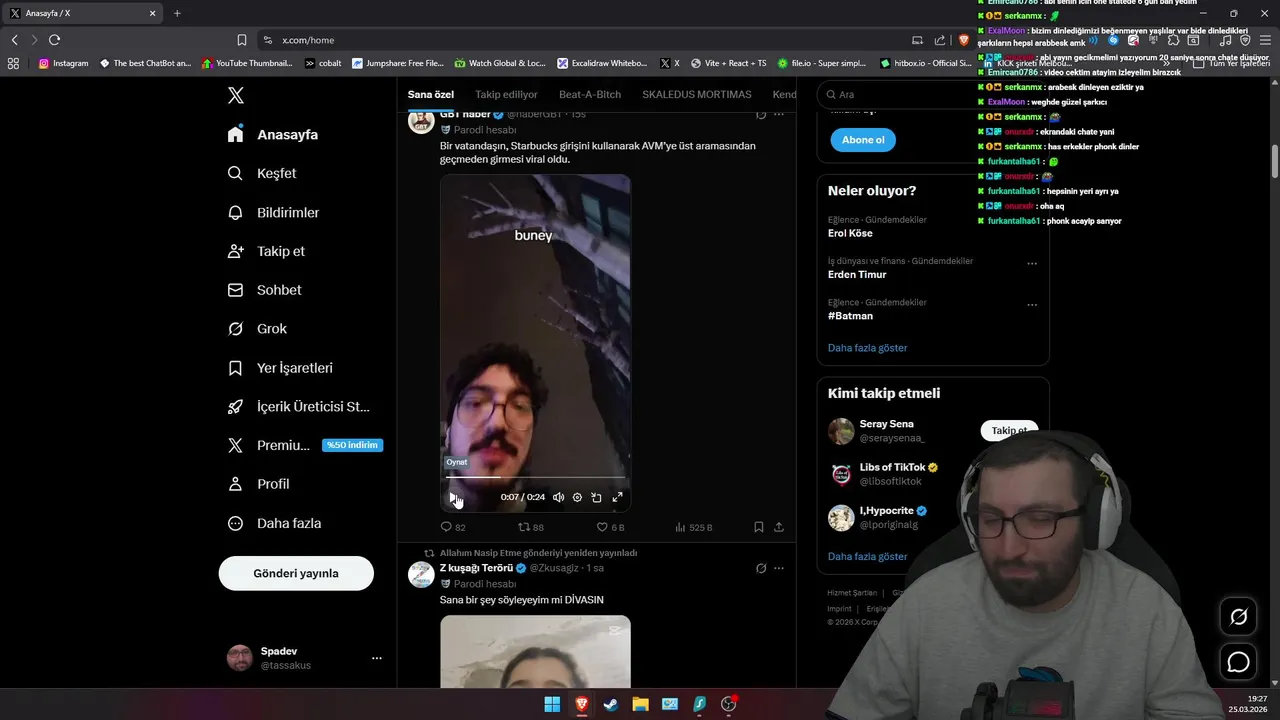The image size is (1280, 720).
Task: Switch to Takip ediliyor tab
Action: 506,94
